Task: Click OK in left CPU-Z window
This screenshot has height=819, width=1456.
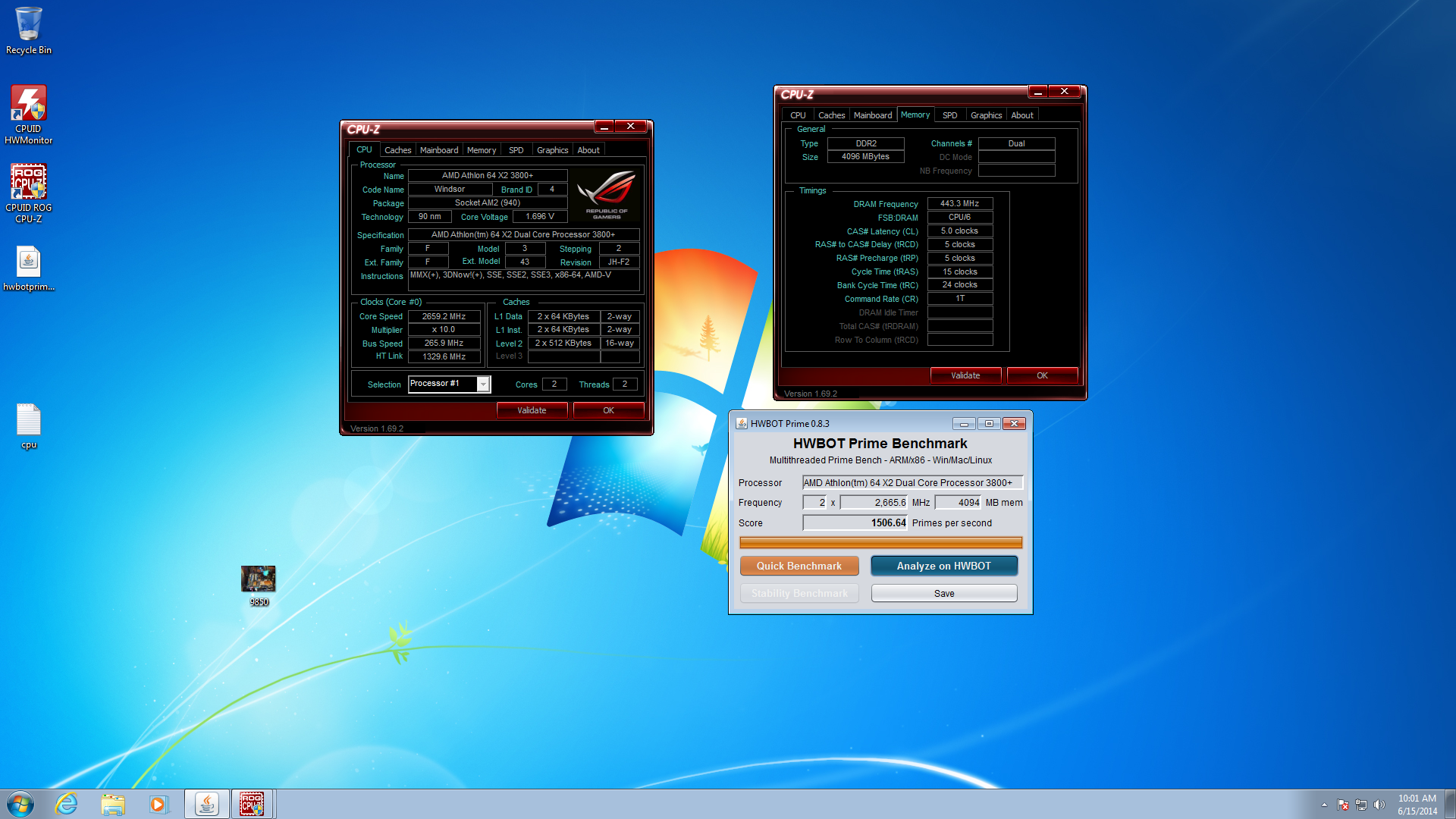Action: click(x=608, y=410)
